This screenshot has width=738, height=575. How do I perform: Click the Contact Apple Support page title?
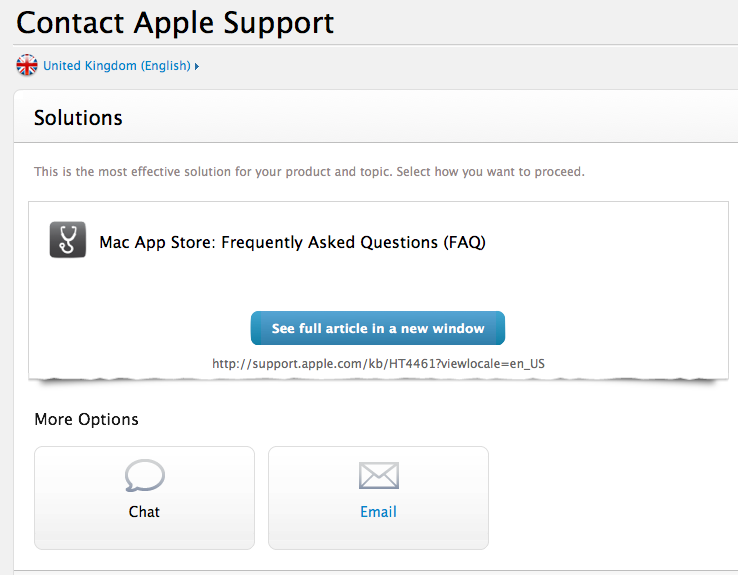tap(175, 23)
